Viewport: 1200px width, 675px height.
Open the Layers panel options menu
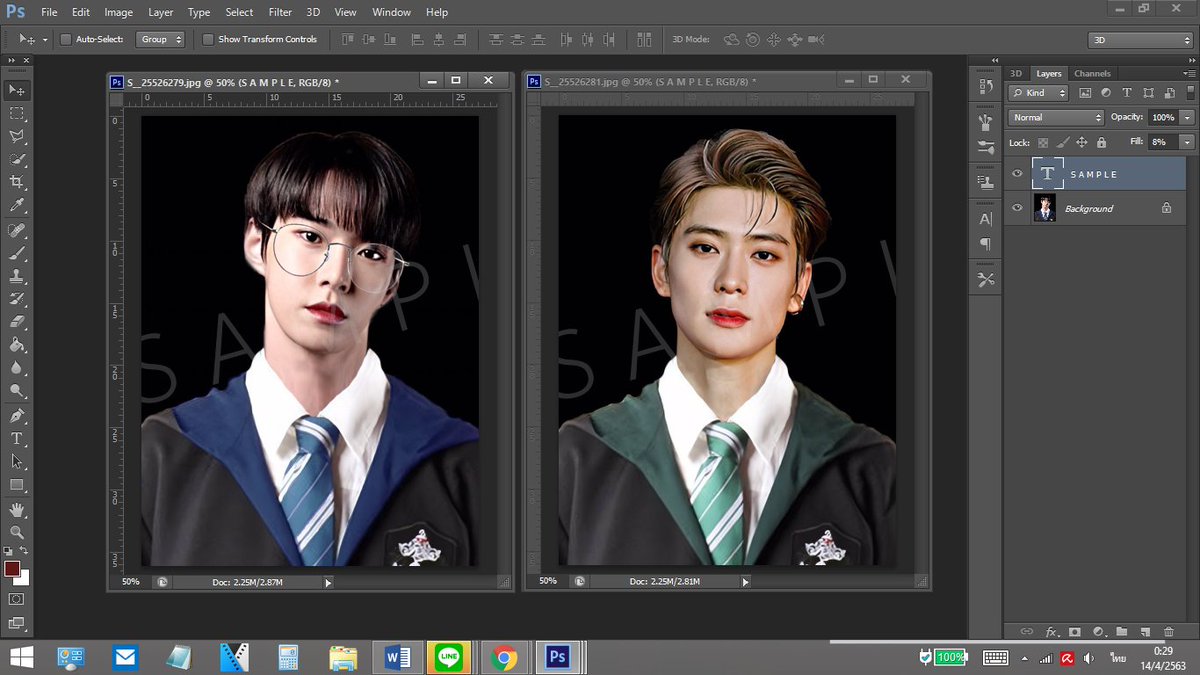pos(1188,74)
